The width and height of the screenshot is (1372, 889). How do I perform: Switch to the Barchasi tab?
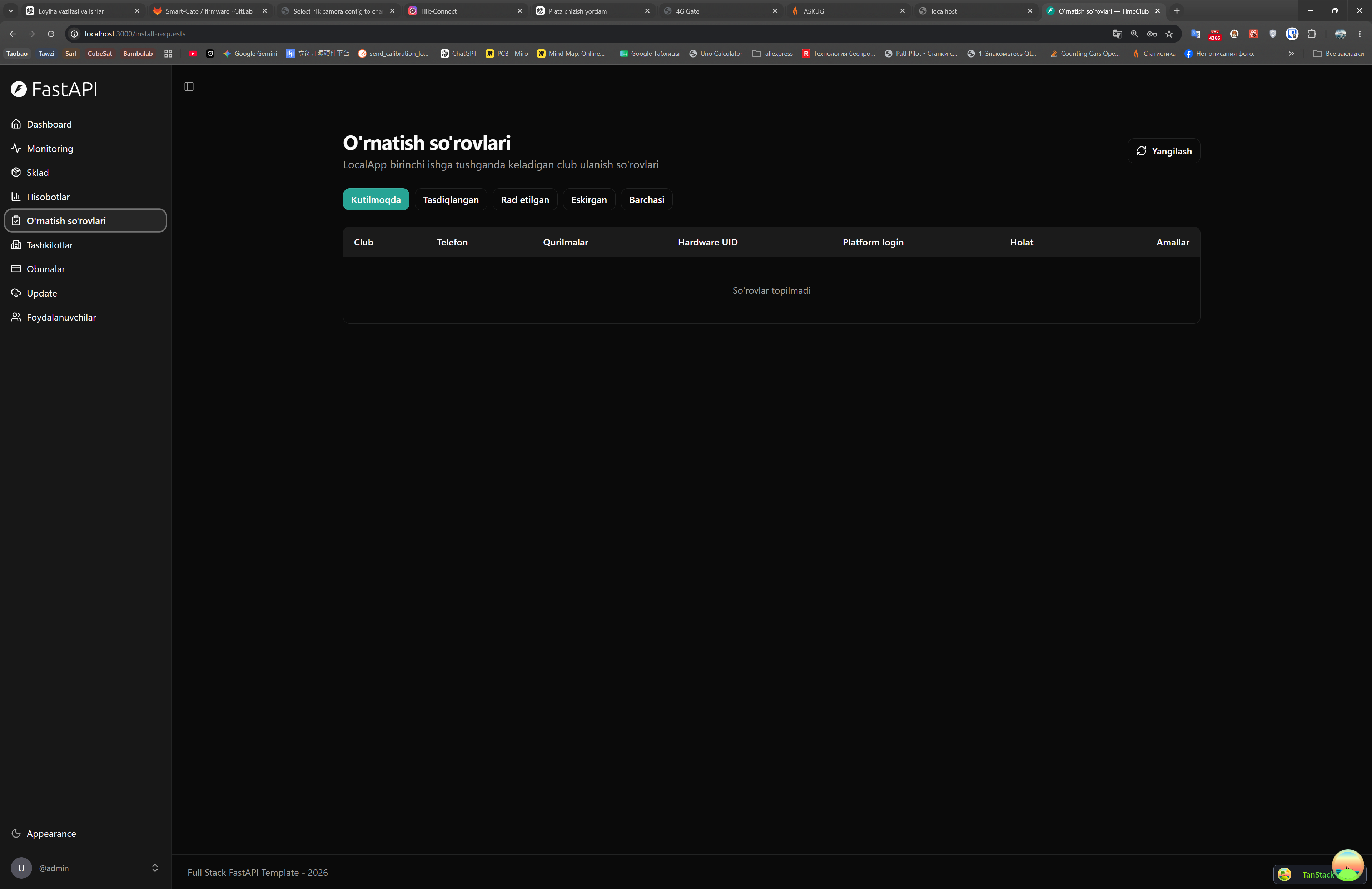(x=647, y=199)
